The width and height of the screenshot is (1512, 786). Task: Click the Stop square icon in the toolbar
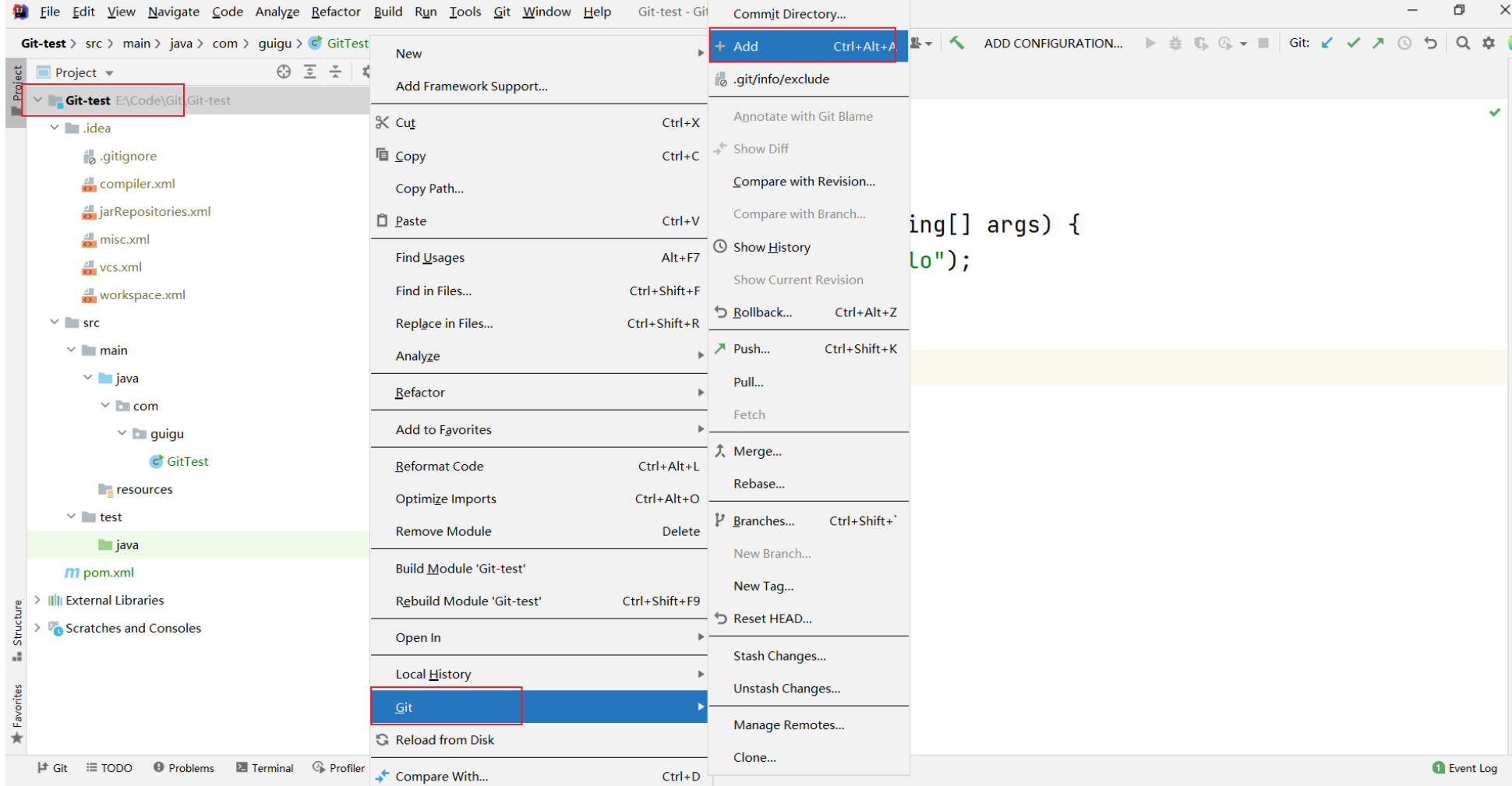click(1263, 43)
